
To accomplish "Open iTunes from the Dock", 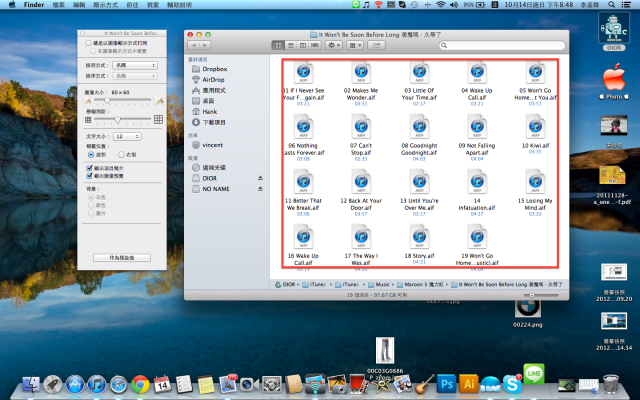I will (96, 384).
